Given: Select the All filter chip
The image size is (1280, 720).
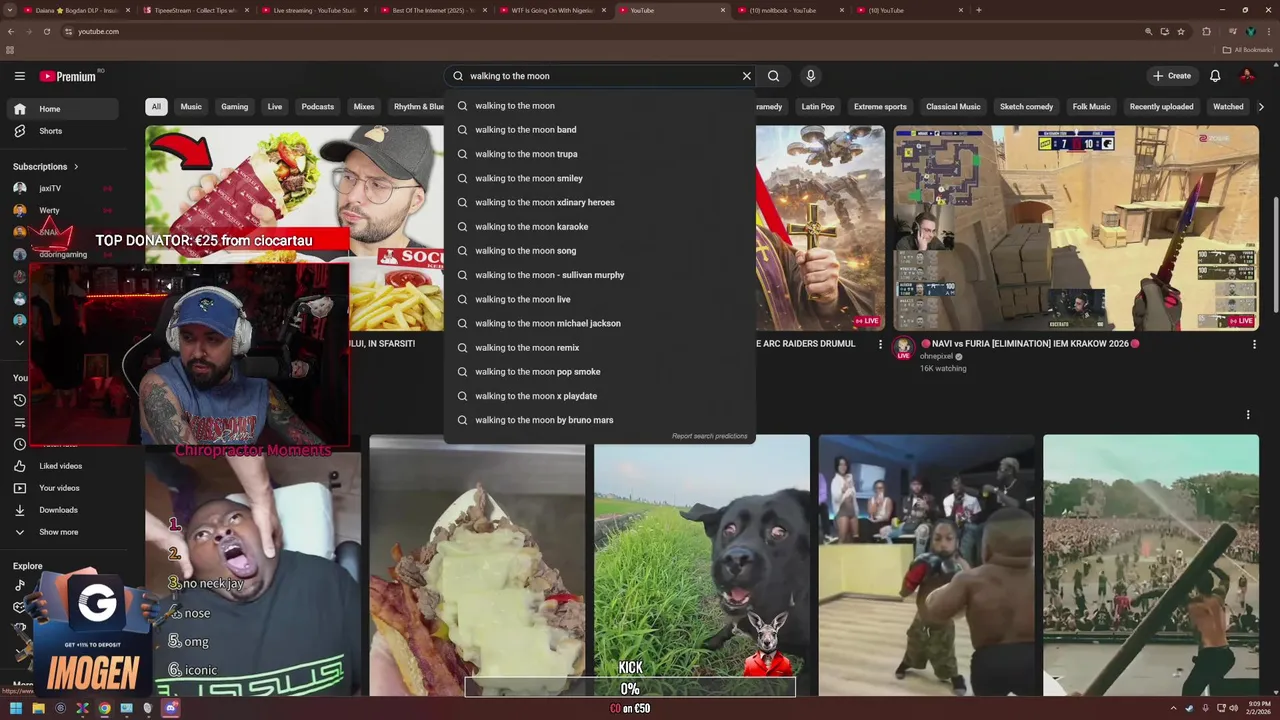Looking at the screenshot, I should [x=156, y=107].
